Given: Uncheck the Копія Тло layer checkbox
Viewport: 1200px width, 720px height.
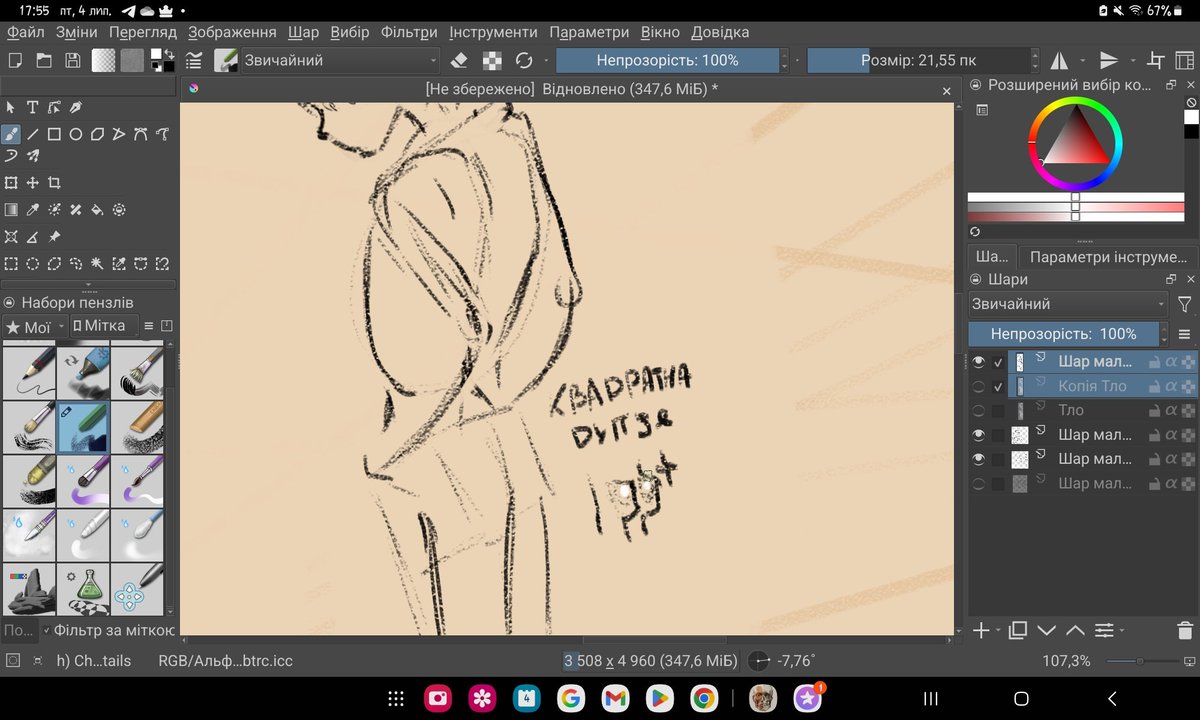Looking at the screenshot, I should (998, 386).
